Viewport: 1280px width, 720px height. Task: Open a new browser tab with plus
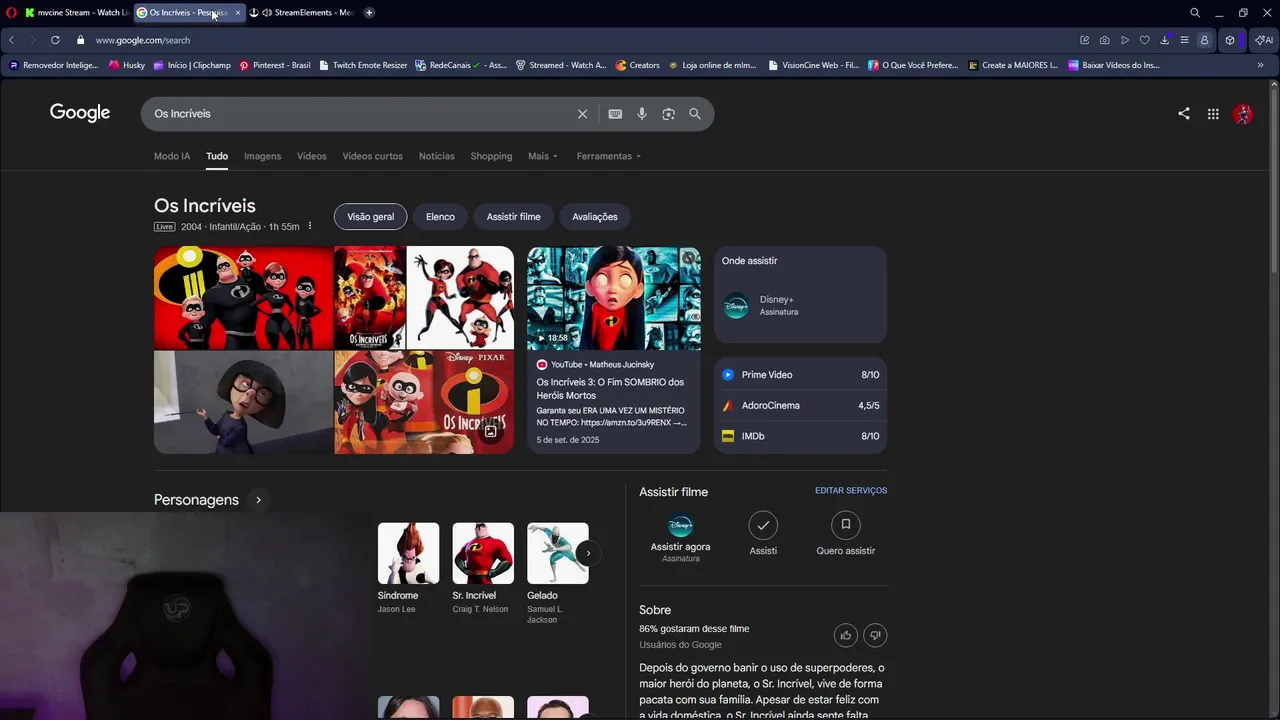[x=369, y=13]
